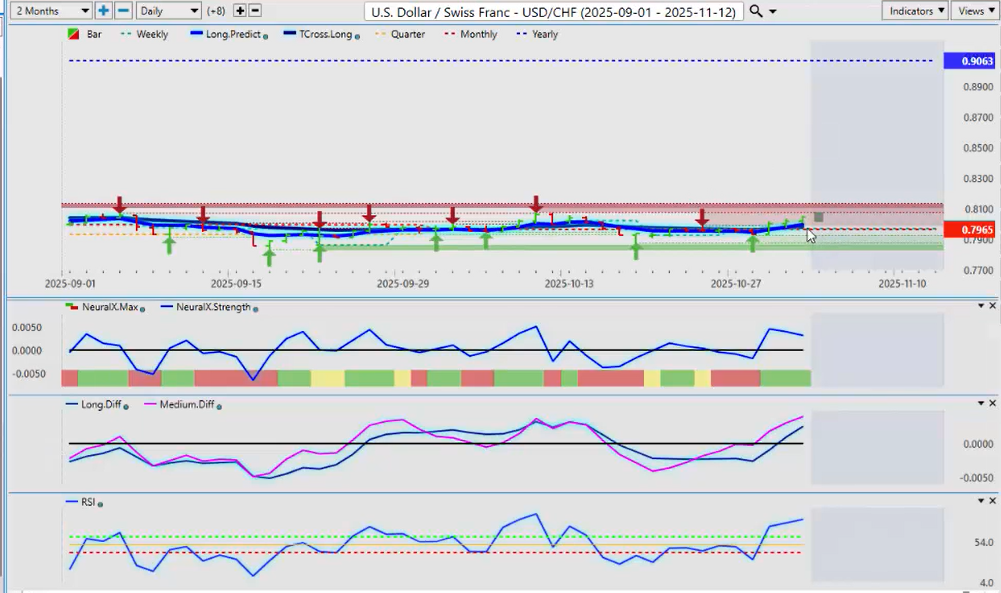Click the red 0.7965 price label
The width and height of the screenshot is (1001, 593).
click(975, 230)
